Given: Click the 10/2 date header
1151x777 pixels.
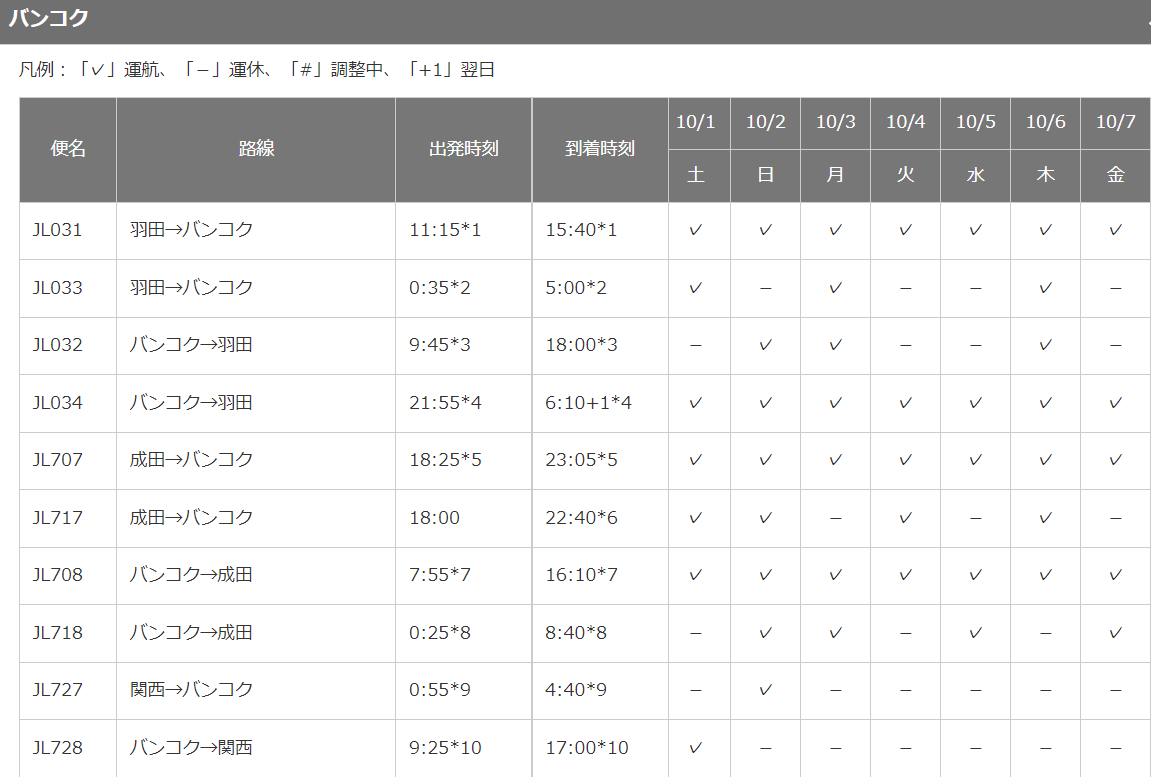Looking at the screenshot, I should click(x=766, y=123).
